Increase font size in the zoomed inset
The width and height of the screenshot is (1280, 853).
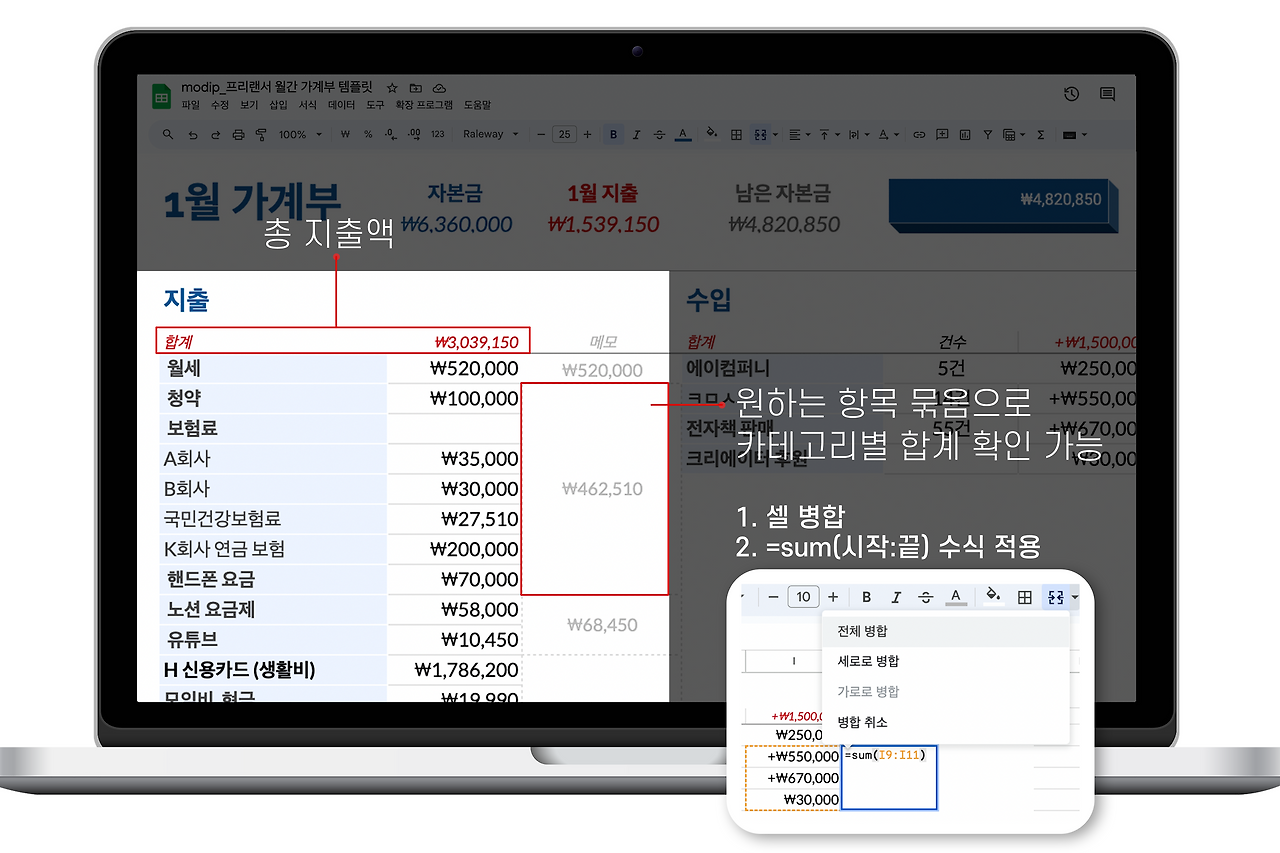coord(833,597)
